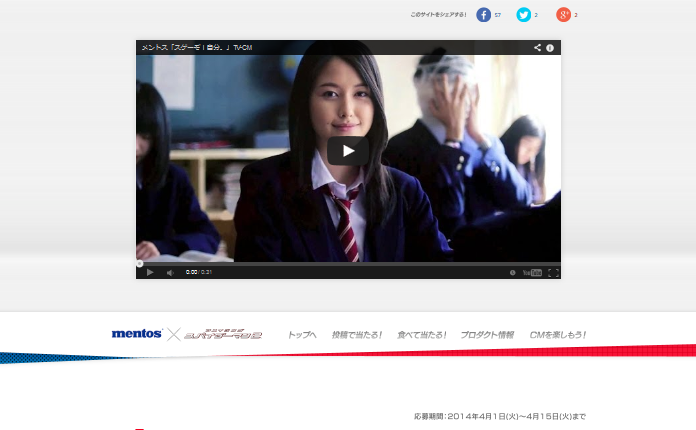Click the このサイトをシェアする! label
This screenshot has height=430, width=696.
click(438, 15)
